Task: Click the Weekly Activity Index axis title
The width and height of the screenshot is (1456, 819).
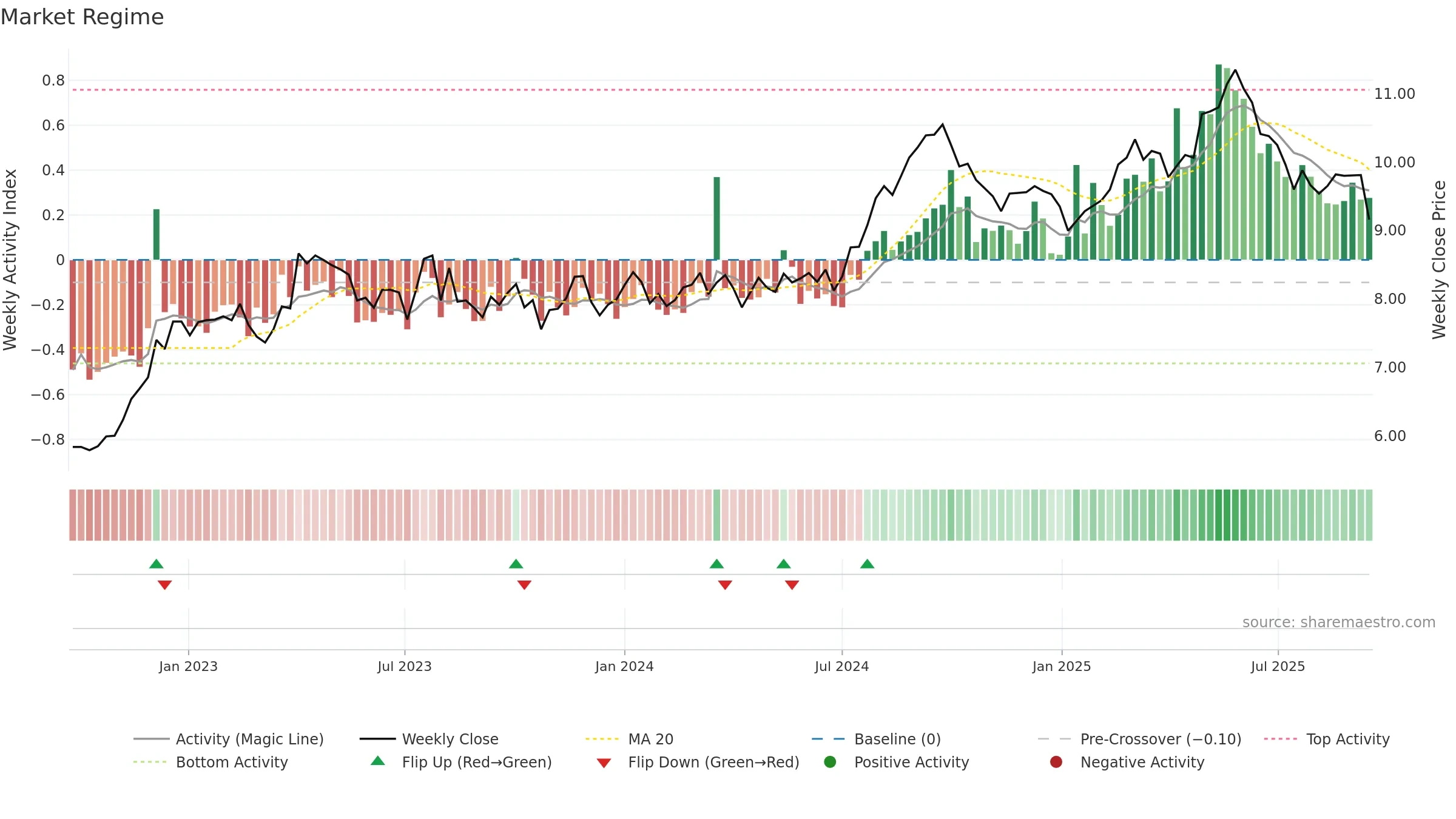Action: tap(10, 260)
